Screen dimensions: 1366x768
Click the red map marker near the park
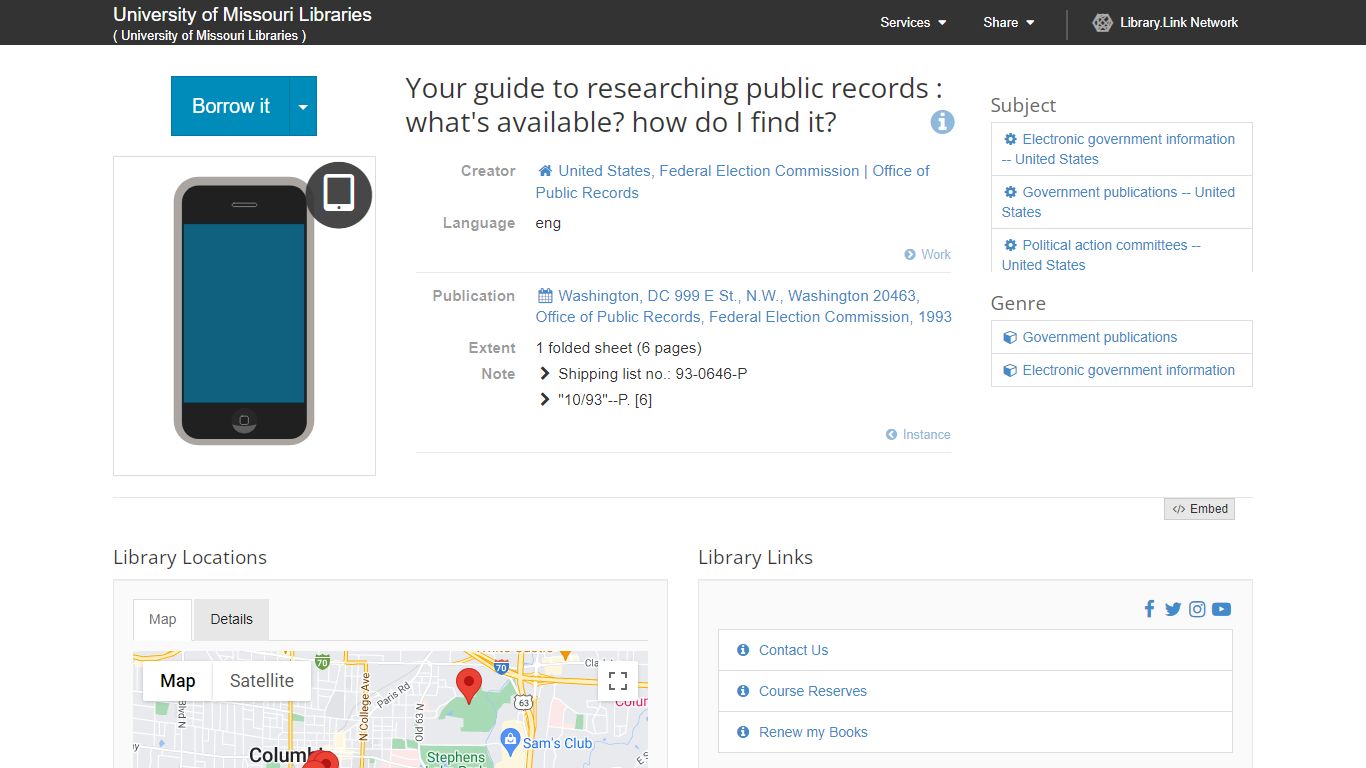468,686
